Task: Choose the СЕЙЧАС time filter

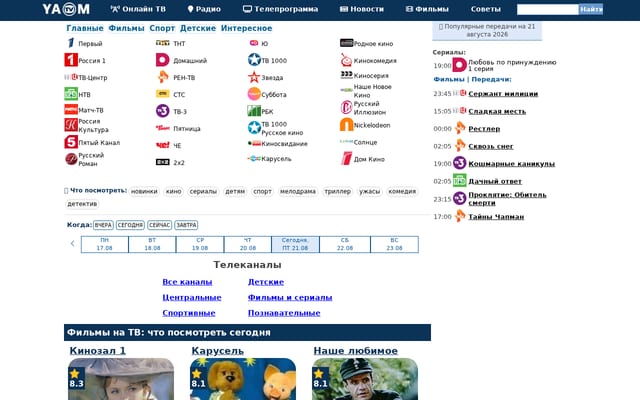Action: pyautogui.click(x=160, y=225)
